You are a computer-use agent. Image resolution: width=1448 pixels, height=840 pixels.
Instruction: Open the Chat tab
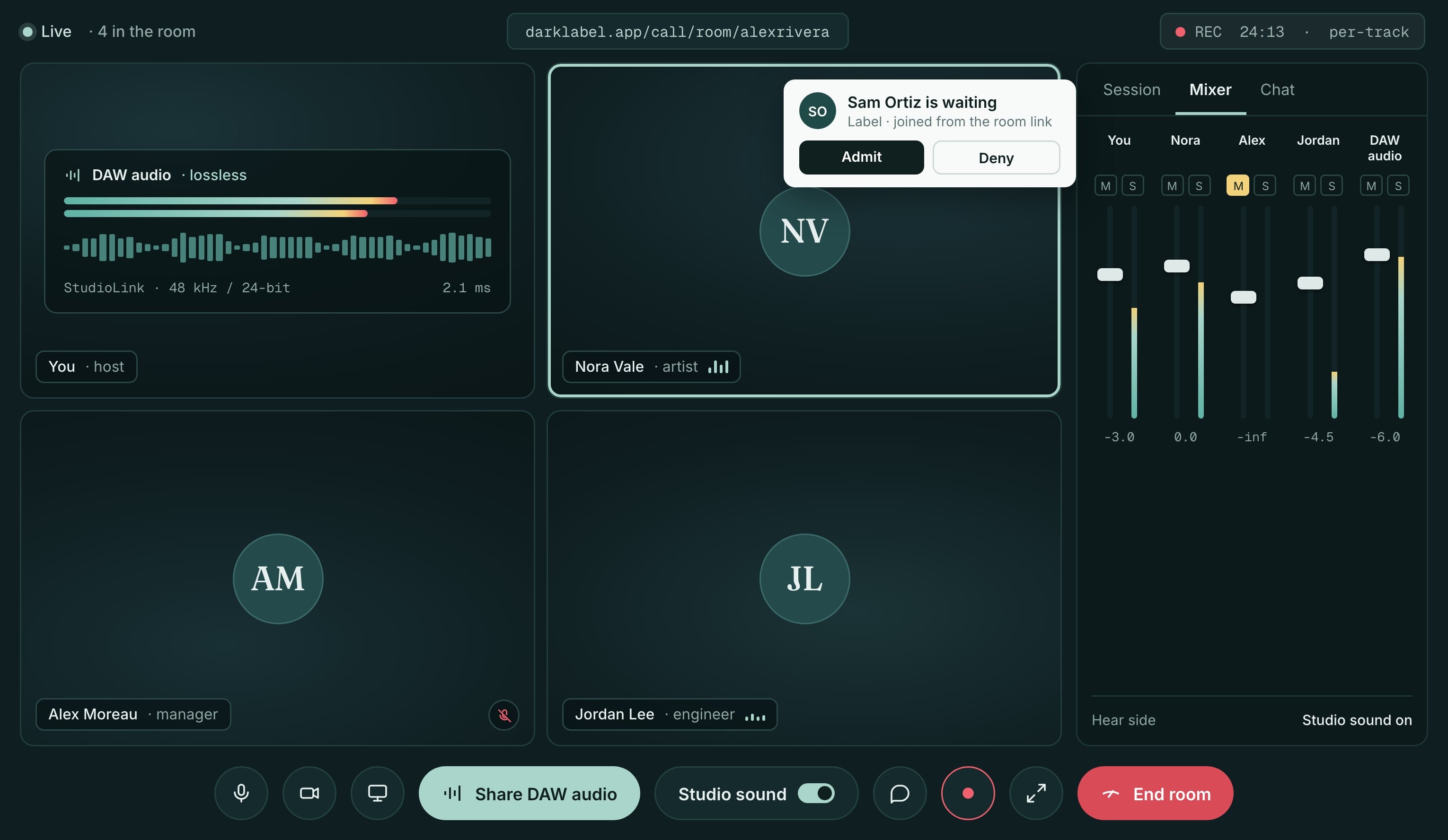(x=1277, y=89)
